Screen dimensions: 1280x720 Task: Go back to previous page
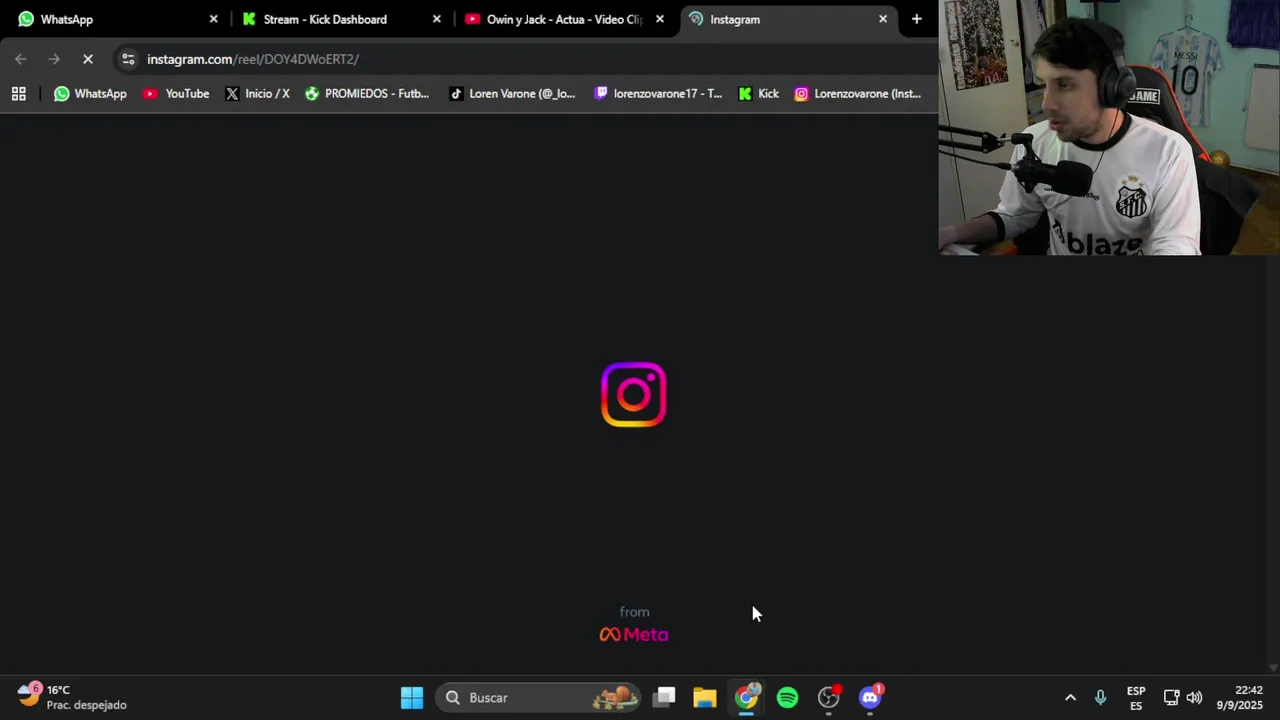tap(21, 59)
